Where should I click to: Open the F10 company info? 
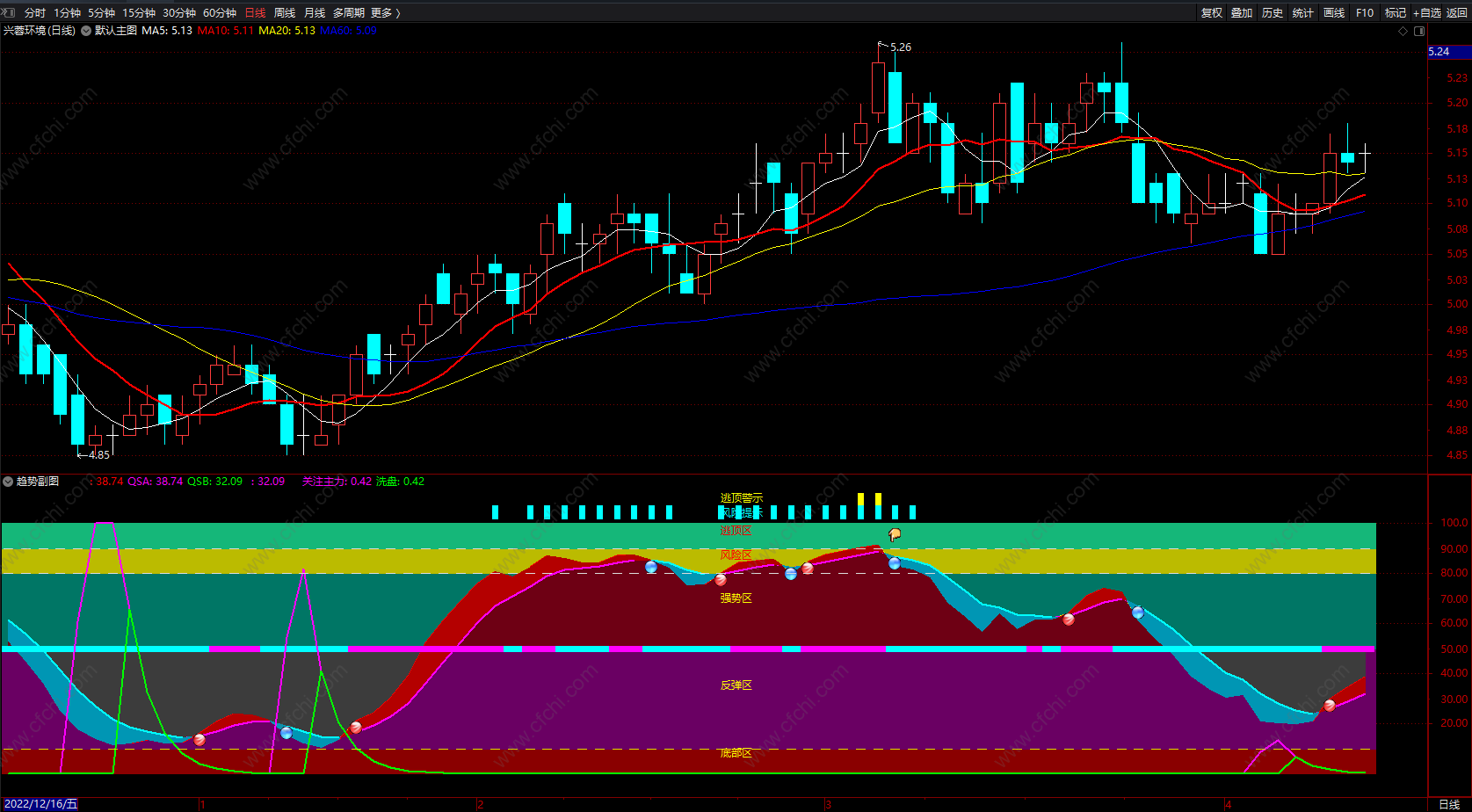[1365, 13]
